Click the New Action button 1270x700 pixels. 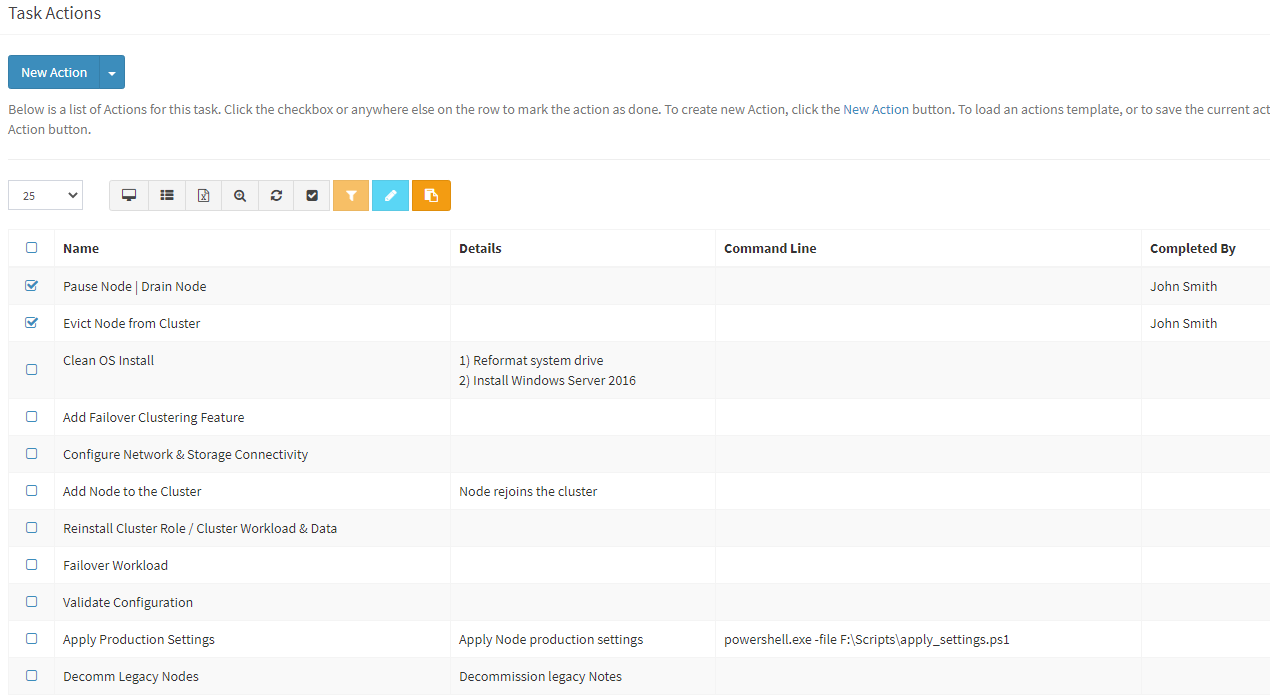click(54, 73)
